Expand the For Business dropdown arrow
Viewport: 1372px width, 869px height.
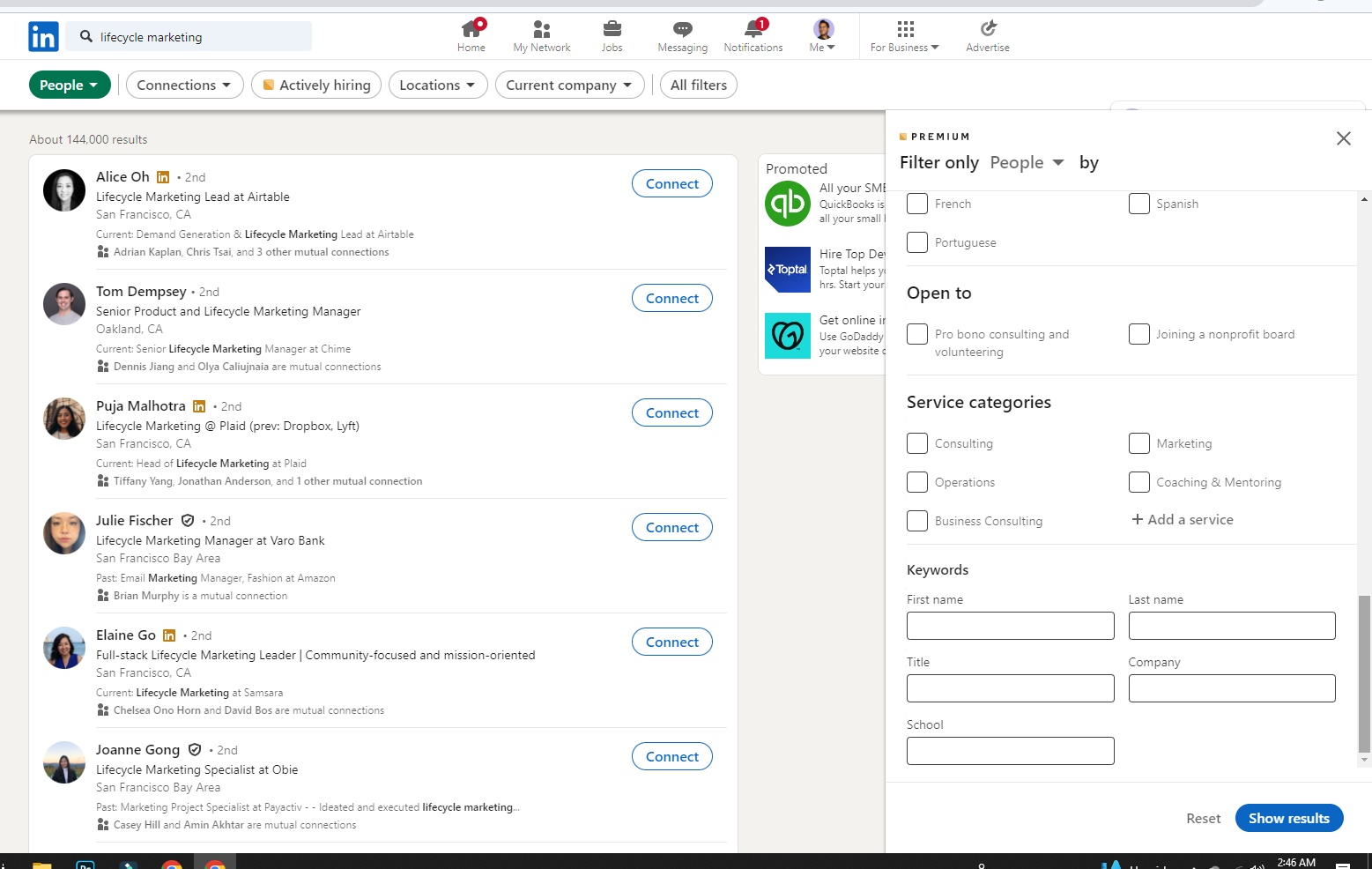click(935, 48)
